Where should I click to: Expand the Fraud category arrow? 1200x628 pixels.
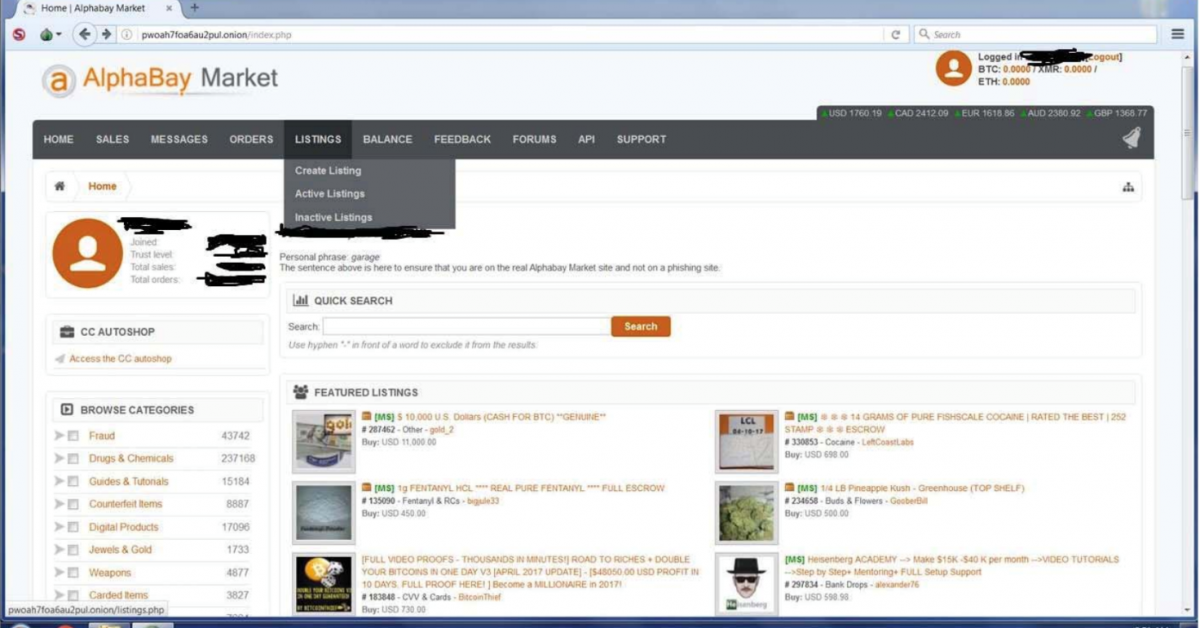59,436
